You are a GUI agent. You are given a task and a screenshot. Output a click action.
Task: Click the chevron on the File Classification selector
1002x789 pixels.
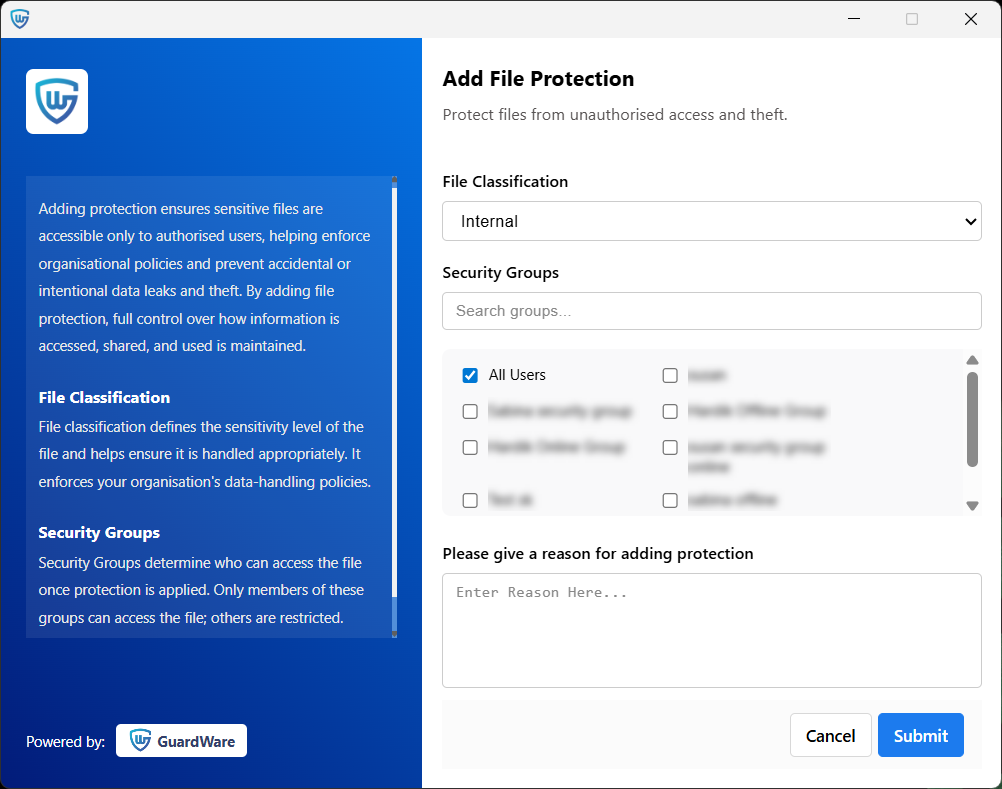tap(969, 221)
